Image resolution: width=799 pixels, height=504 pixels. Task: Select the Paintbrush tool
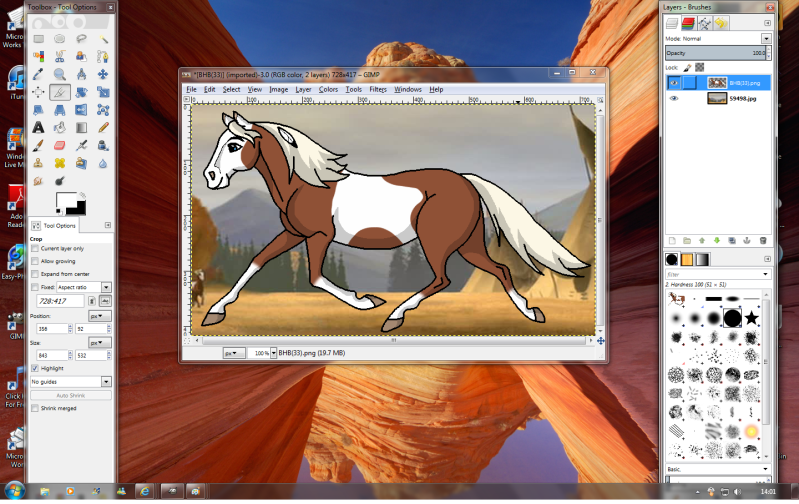(39, 146)
